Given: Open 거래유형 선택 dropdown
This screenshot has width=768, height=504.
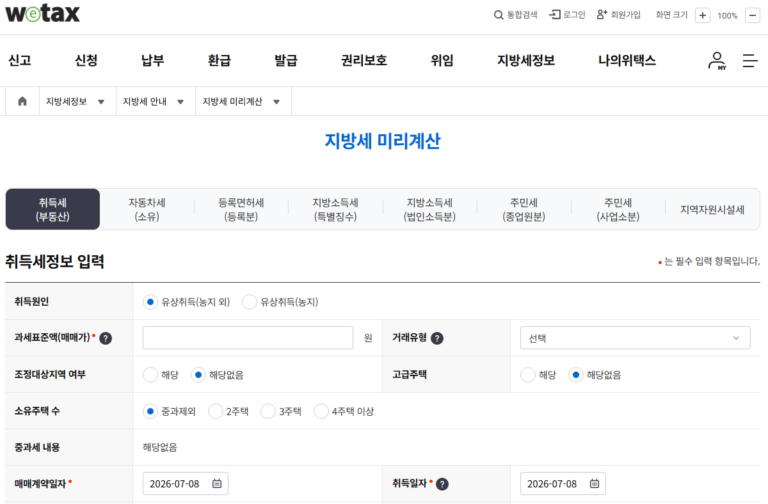Looking at the screenshot, I should tap(635, 338).
